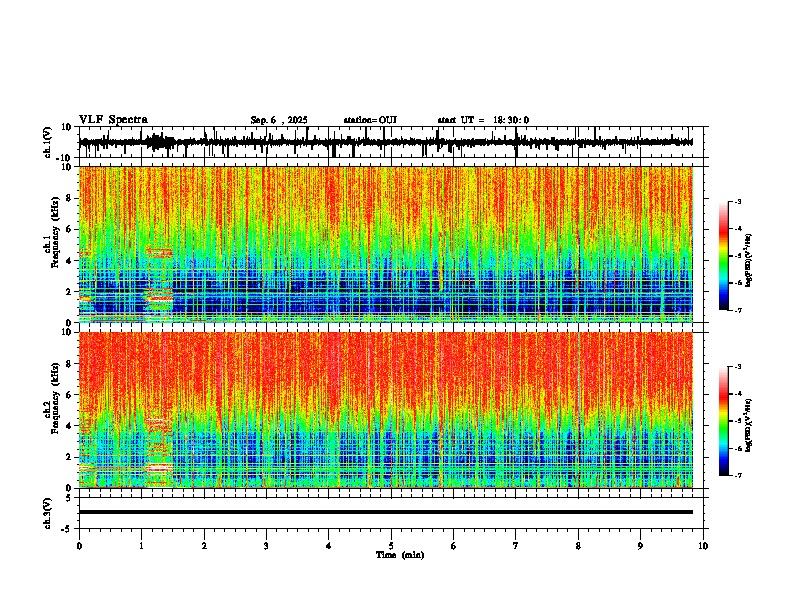The image size is (792, 612).
Task: Click the ch.2 spectrogram color scale bar
Action: click(723, 421)
